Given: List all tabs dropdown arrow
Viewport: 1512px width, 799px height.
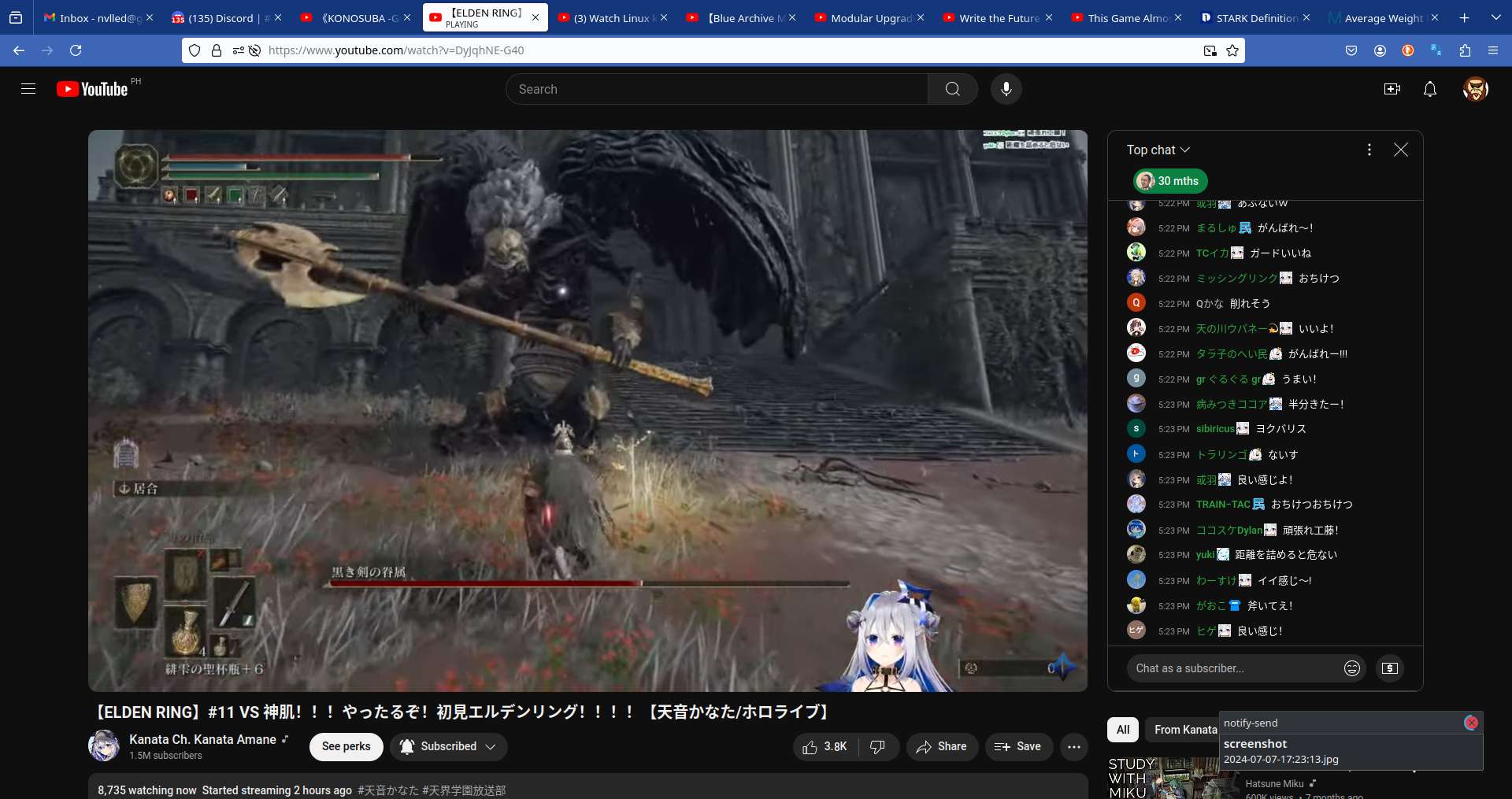Looking at the screenshot, I should [x=1495, y=17].
